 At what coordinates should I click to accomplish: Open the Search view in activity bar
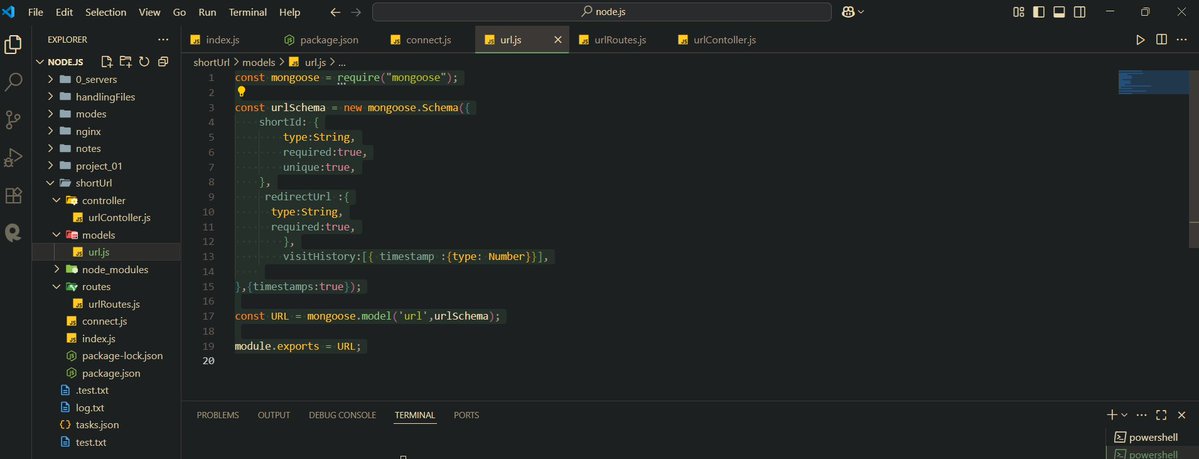tap(13, 82)
